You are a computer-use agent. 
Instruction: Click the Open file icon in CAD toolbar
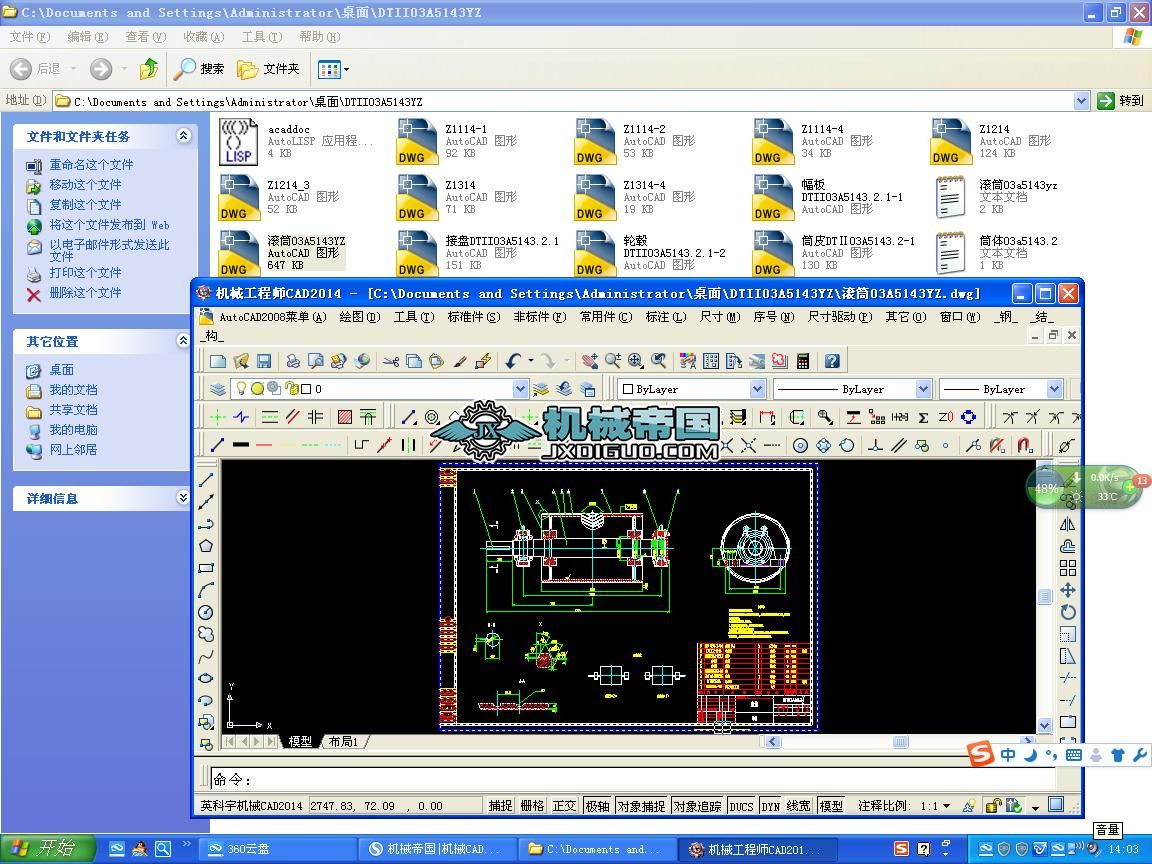241,361
